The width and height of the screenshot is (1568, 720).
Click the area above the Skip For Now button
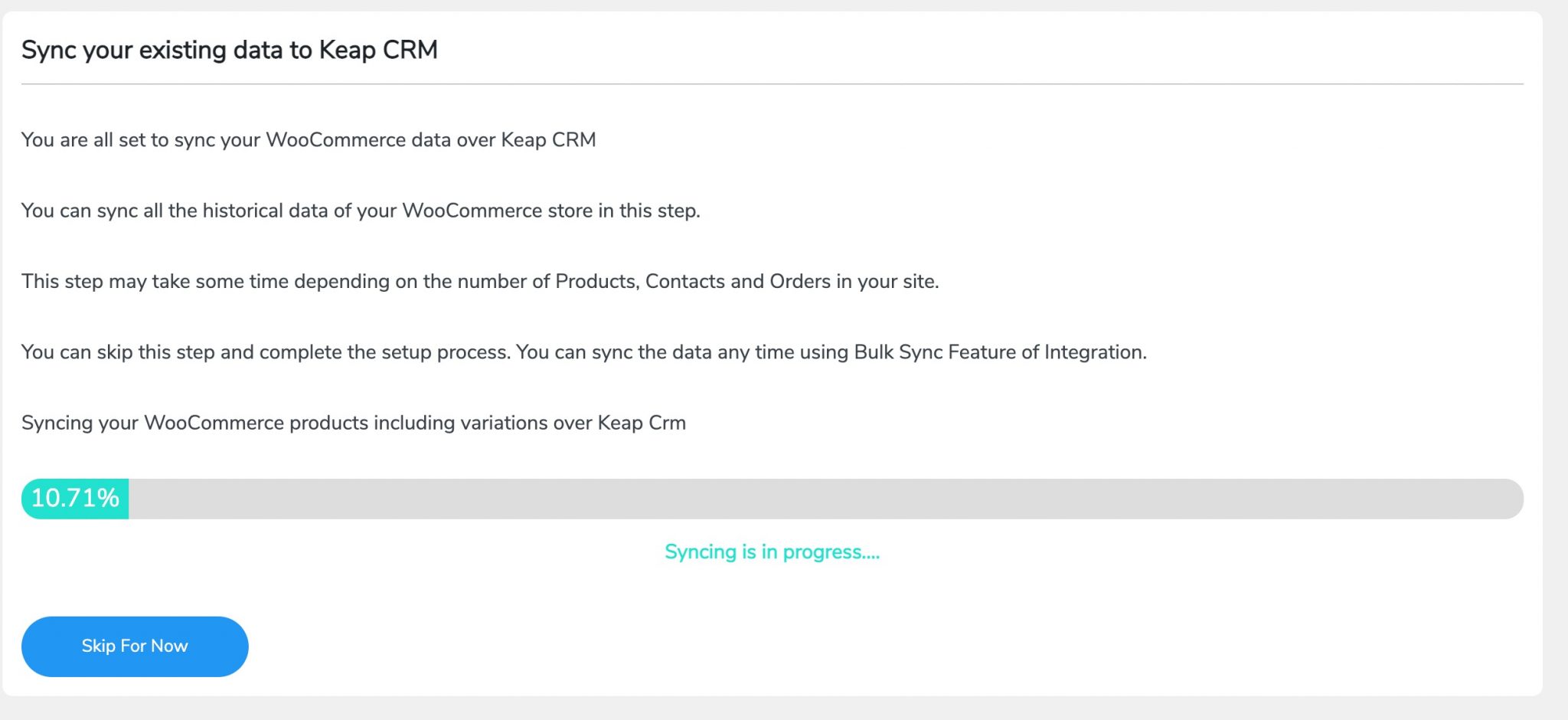click(134, 597)
